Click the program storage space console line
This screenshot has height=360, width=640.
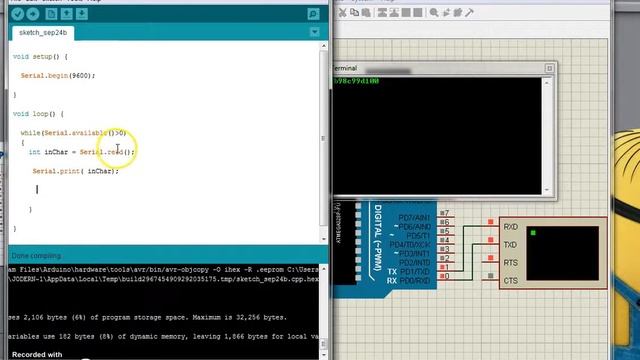pyautogui.click(x=148, y=317)
